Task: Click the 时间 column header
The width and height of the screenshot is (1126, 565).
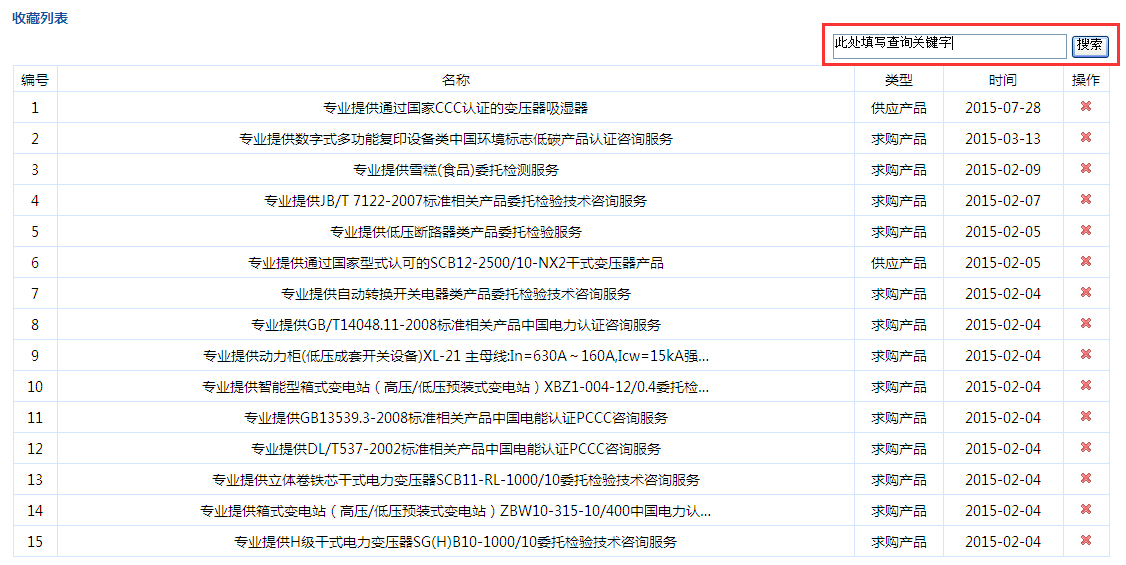Action: [1002, 80]
